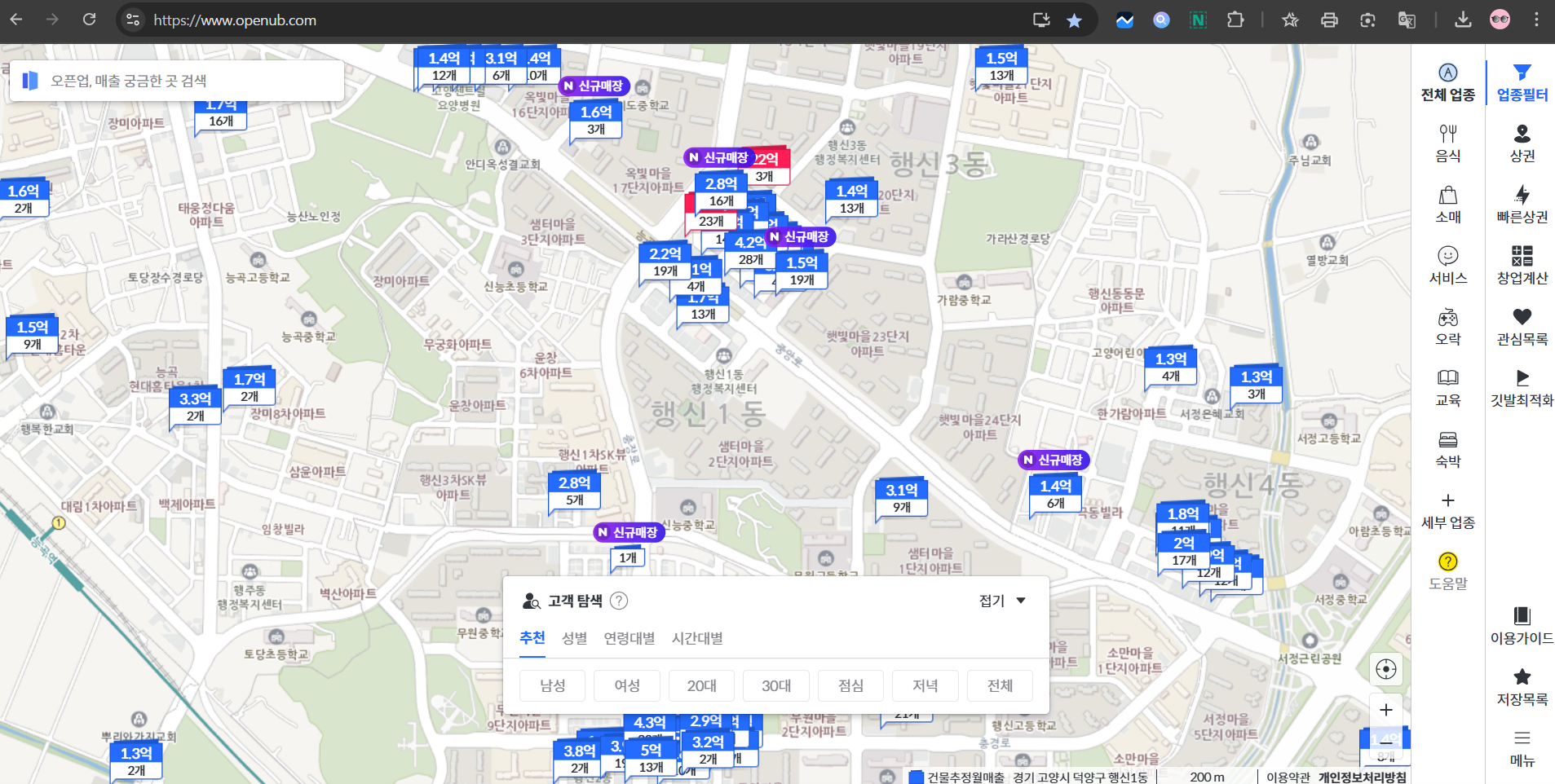Viewport: 1555px width, 784px height.
Task: Select the 숙박 lodging category icon
Action: pos(1447,439)
